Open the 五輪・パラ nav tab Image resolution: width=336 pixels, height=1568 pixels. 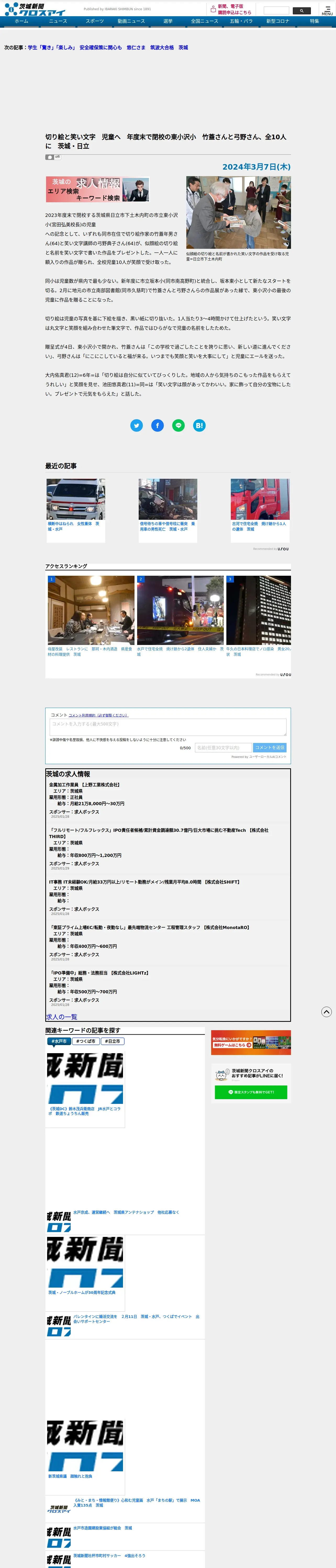[241, 21]
